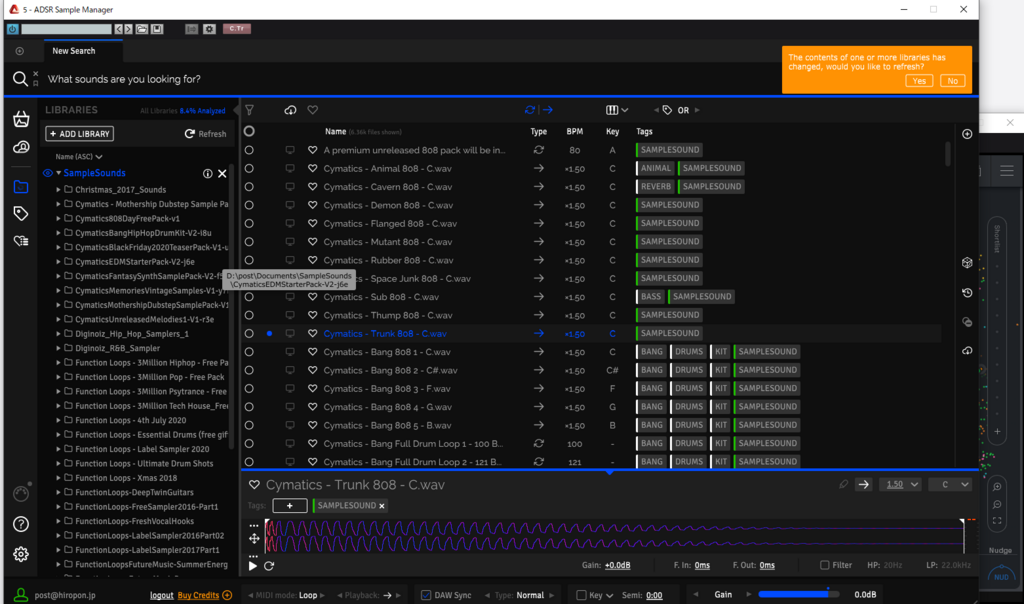Select the circle for Cymatics - Sub 808 - C.wav
The height and width of the screenshot is (604, 1024).
pyautogui.click(x=249, y=296)
